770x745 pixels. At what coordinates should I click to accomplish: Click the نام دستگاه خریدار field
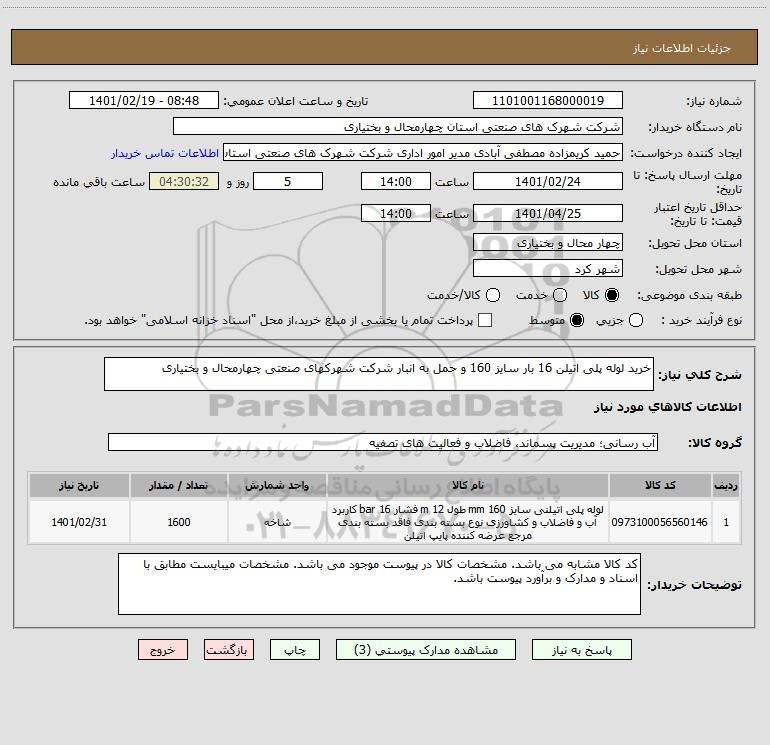tap(398, 127)
